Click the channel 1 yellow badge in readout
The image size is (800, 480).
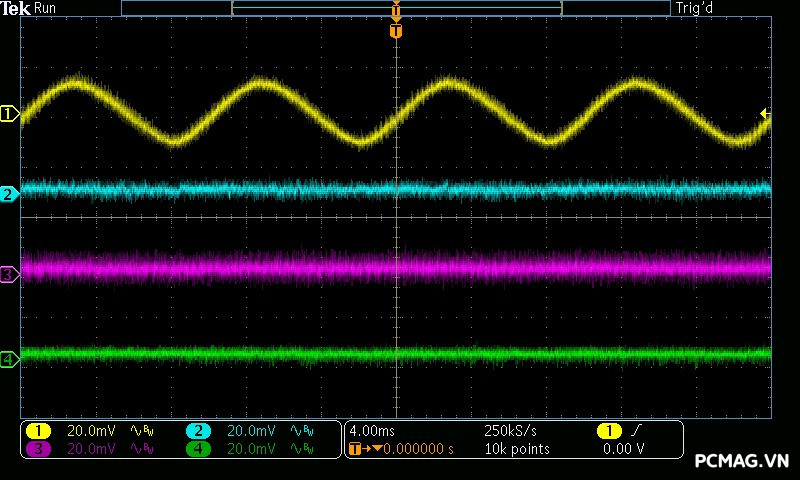click(38, 431)
